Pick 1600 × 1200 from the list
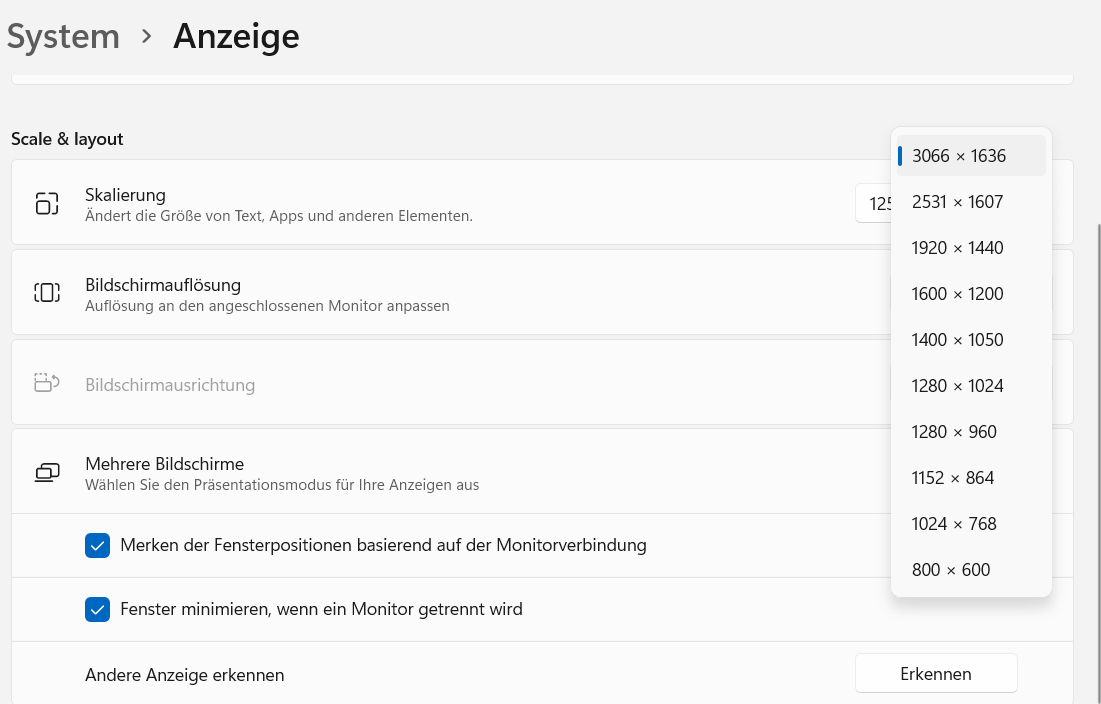Screen dimensions: 1101x704 click(x=970, y=294)
